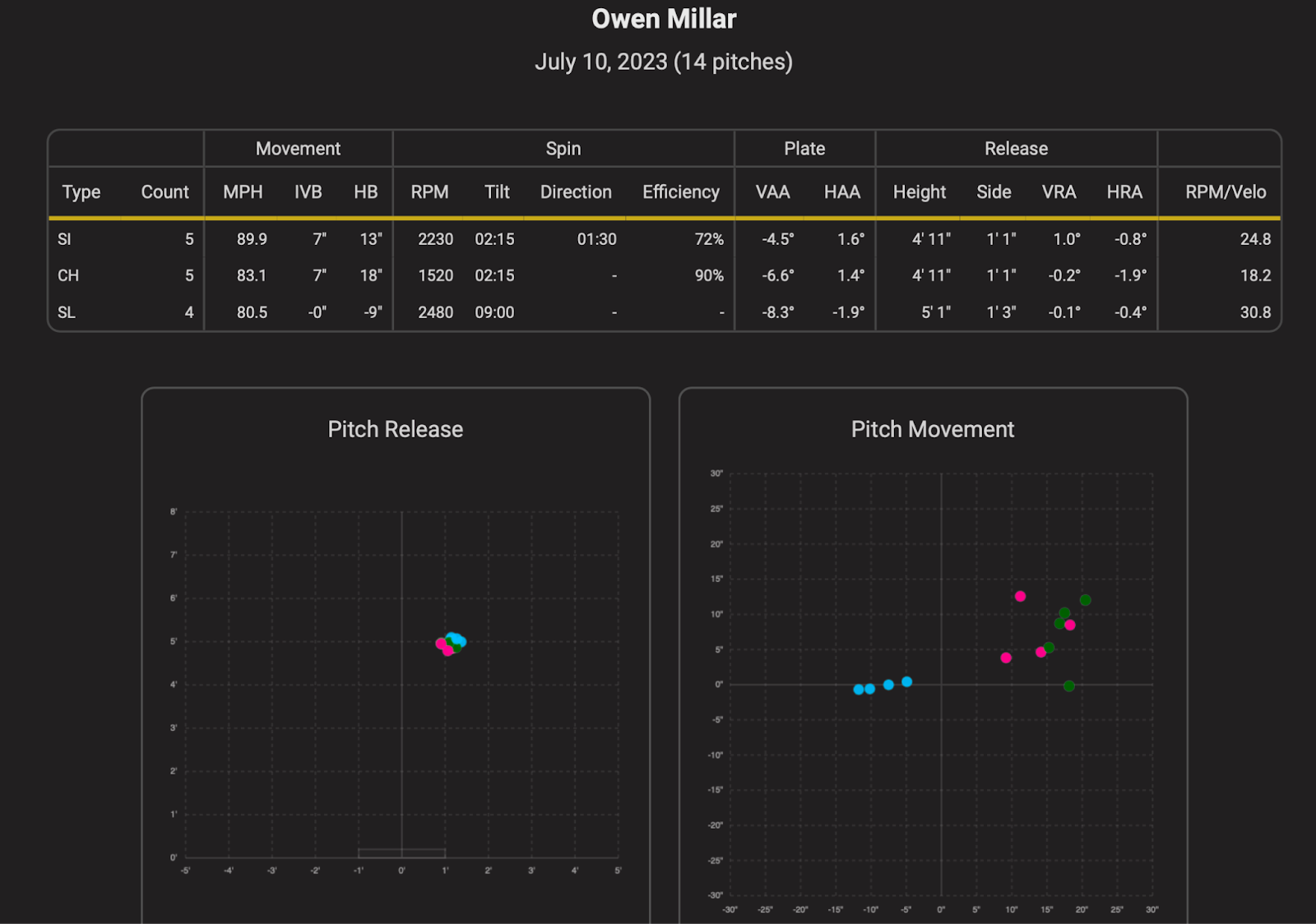This screenshot has height=924, width=1316.
Task: Click the Spin group header
Action: click(x=563, y=149)
